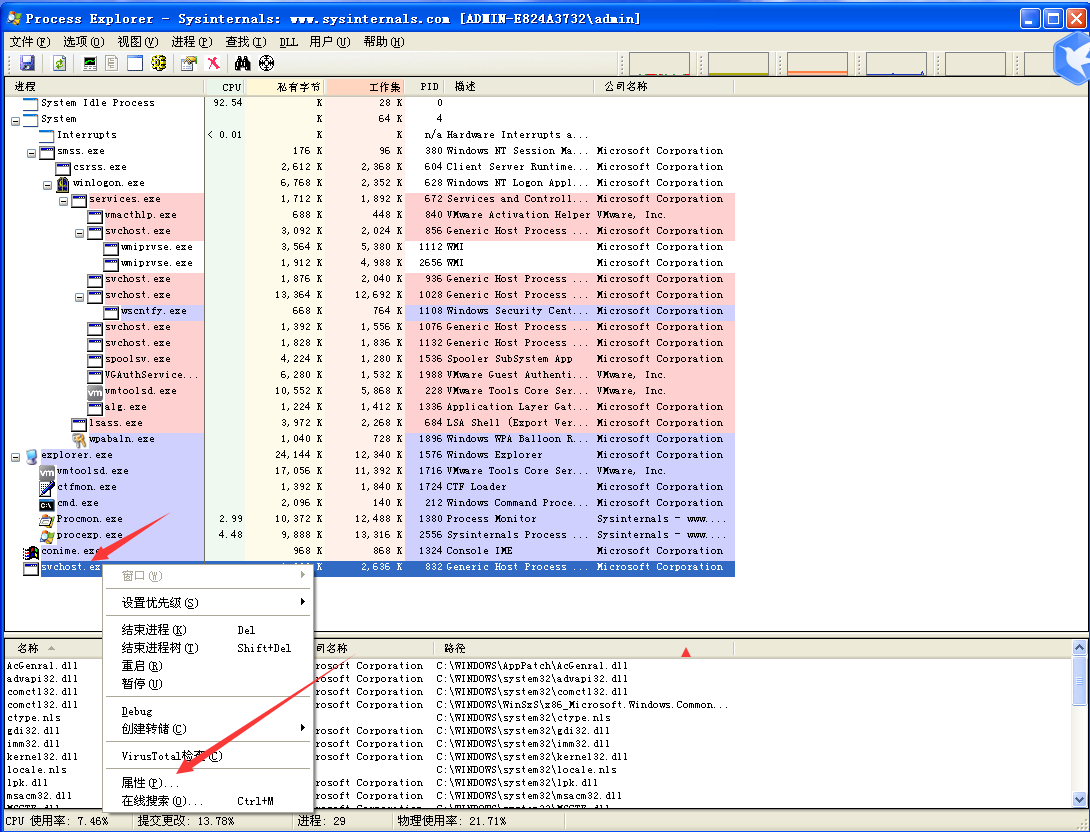Choose VirusTotal检查 from the context menu
1090x832 pixels.
(x=209, y=756)
